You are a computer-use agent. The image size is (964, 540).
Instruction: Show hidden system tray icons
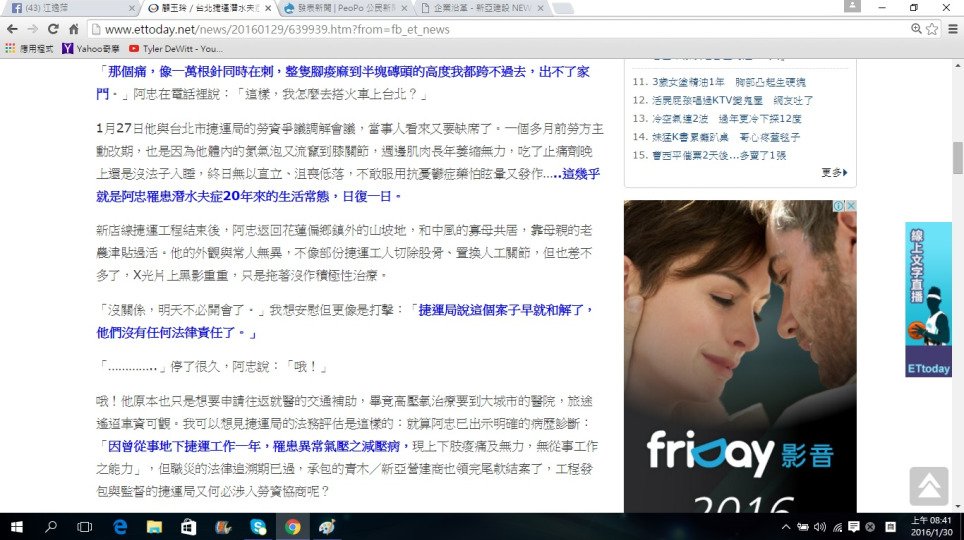coord(786,526)
